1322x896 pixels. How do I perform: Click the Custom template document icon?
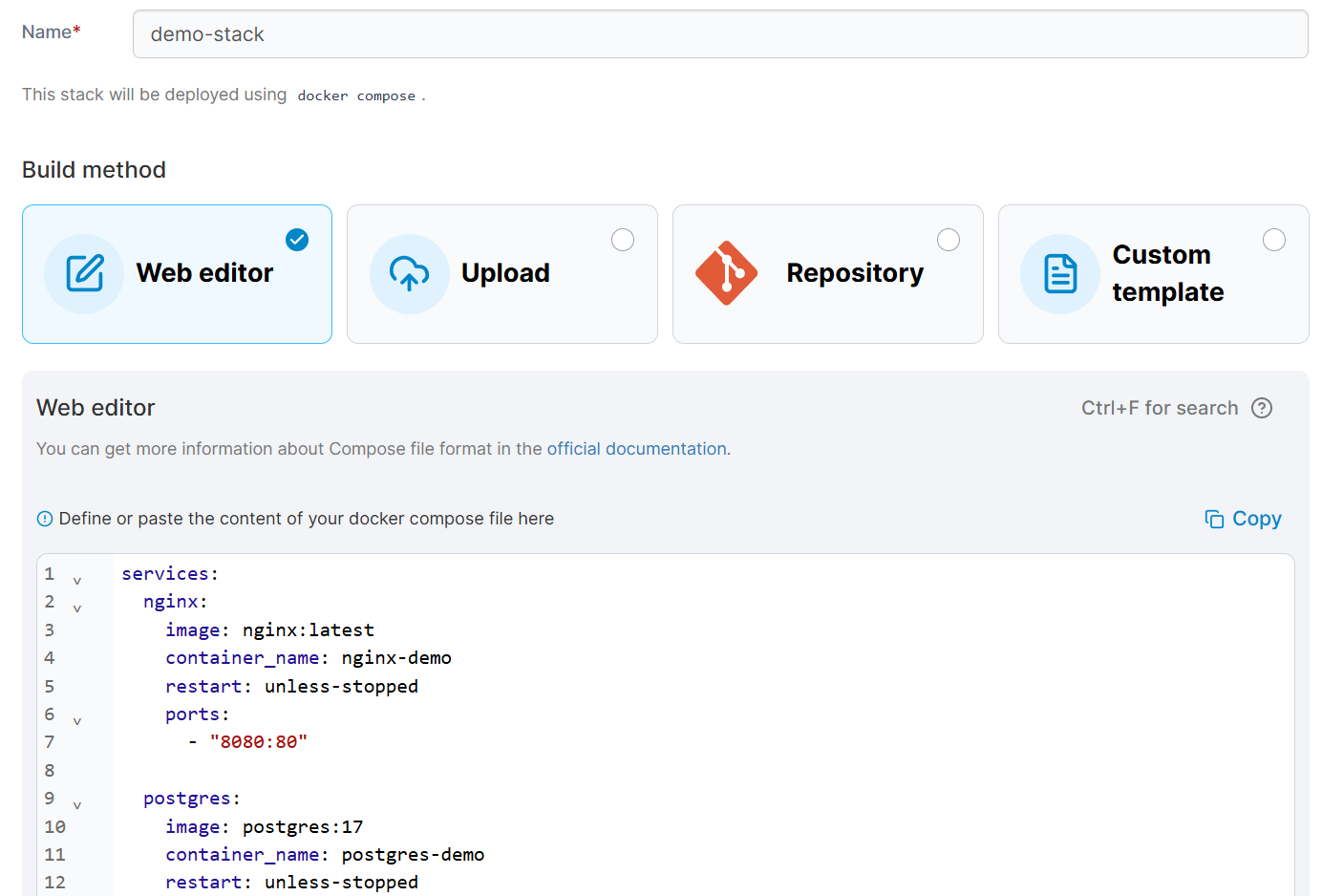(x=1060, y=273)
